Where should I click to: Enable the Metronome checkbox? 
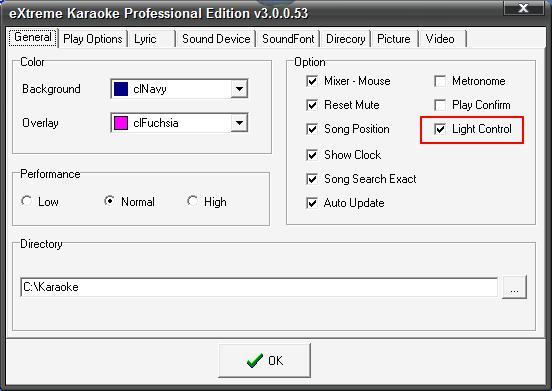(440, 81)
